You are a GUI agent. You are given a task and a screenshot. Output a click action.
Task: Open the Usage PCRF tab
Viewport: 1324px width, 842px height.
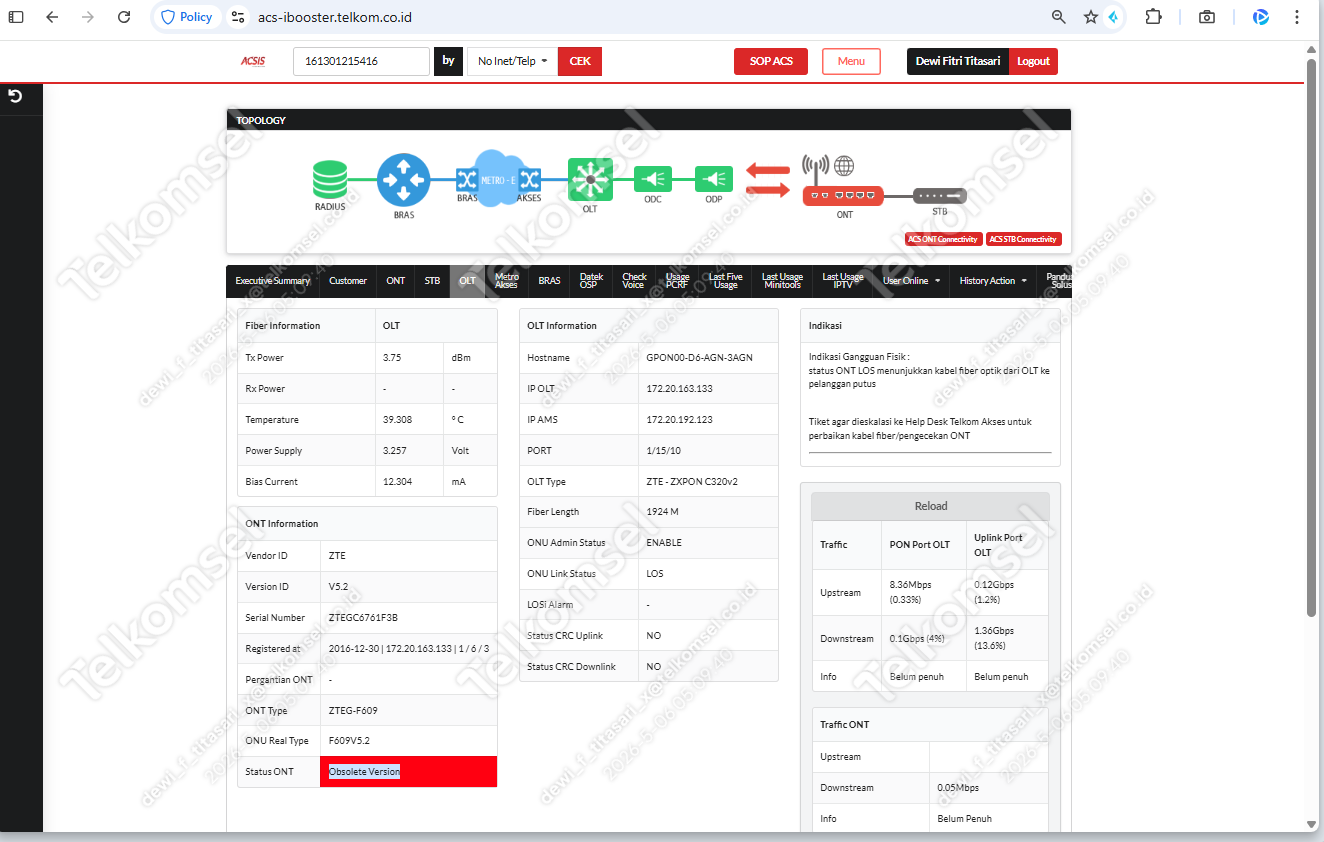pyautogui.click(x=678, y=281)
